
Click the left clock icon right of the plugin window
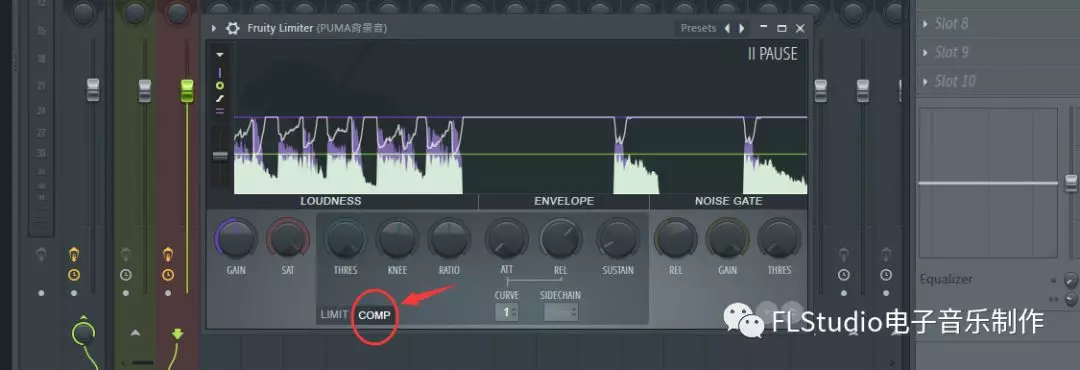coord(844,275)
